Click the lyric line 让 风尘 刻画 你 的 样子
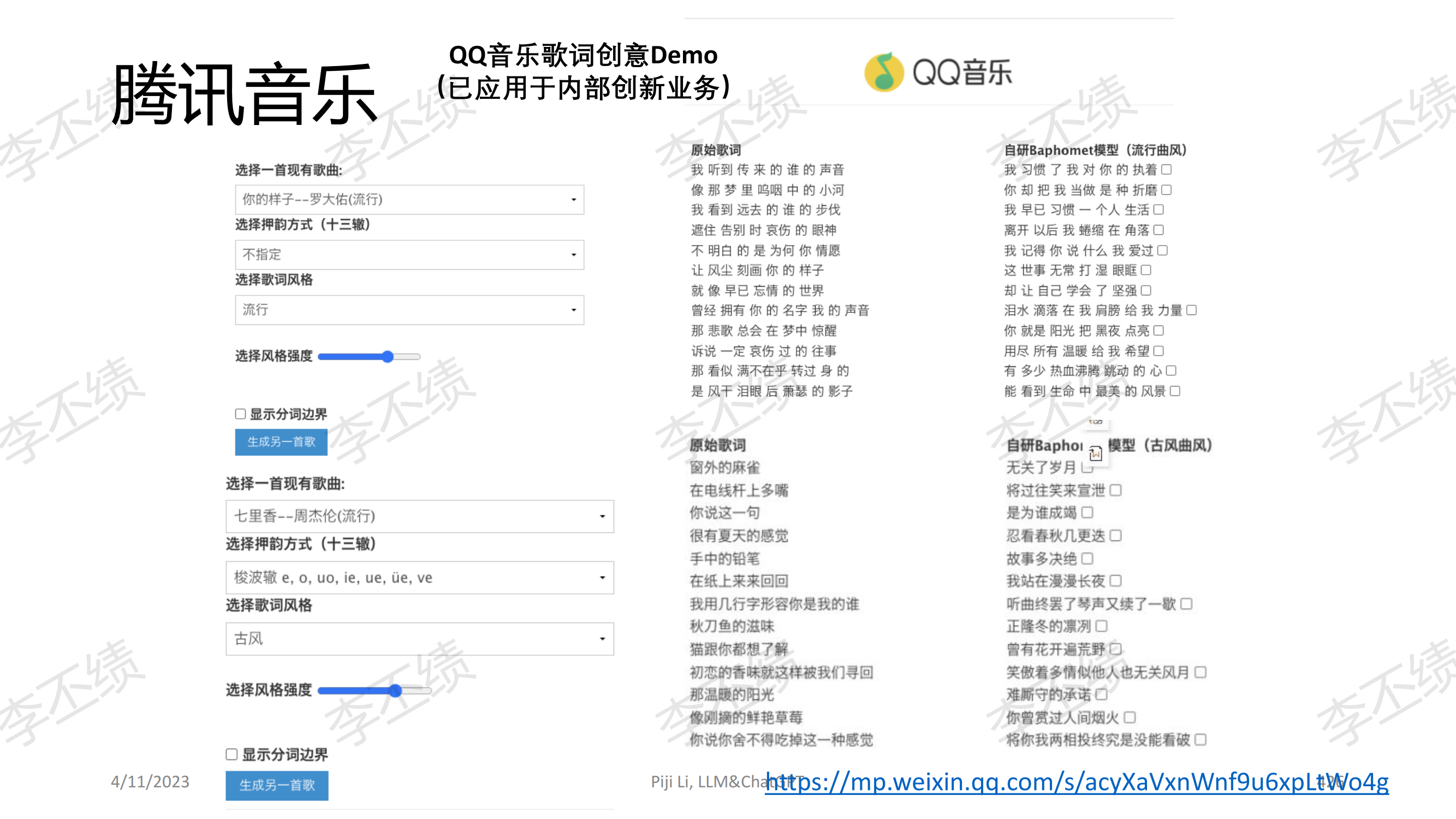The width and height of the screenshot is (1456, 819). [757, 270]
